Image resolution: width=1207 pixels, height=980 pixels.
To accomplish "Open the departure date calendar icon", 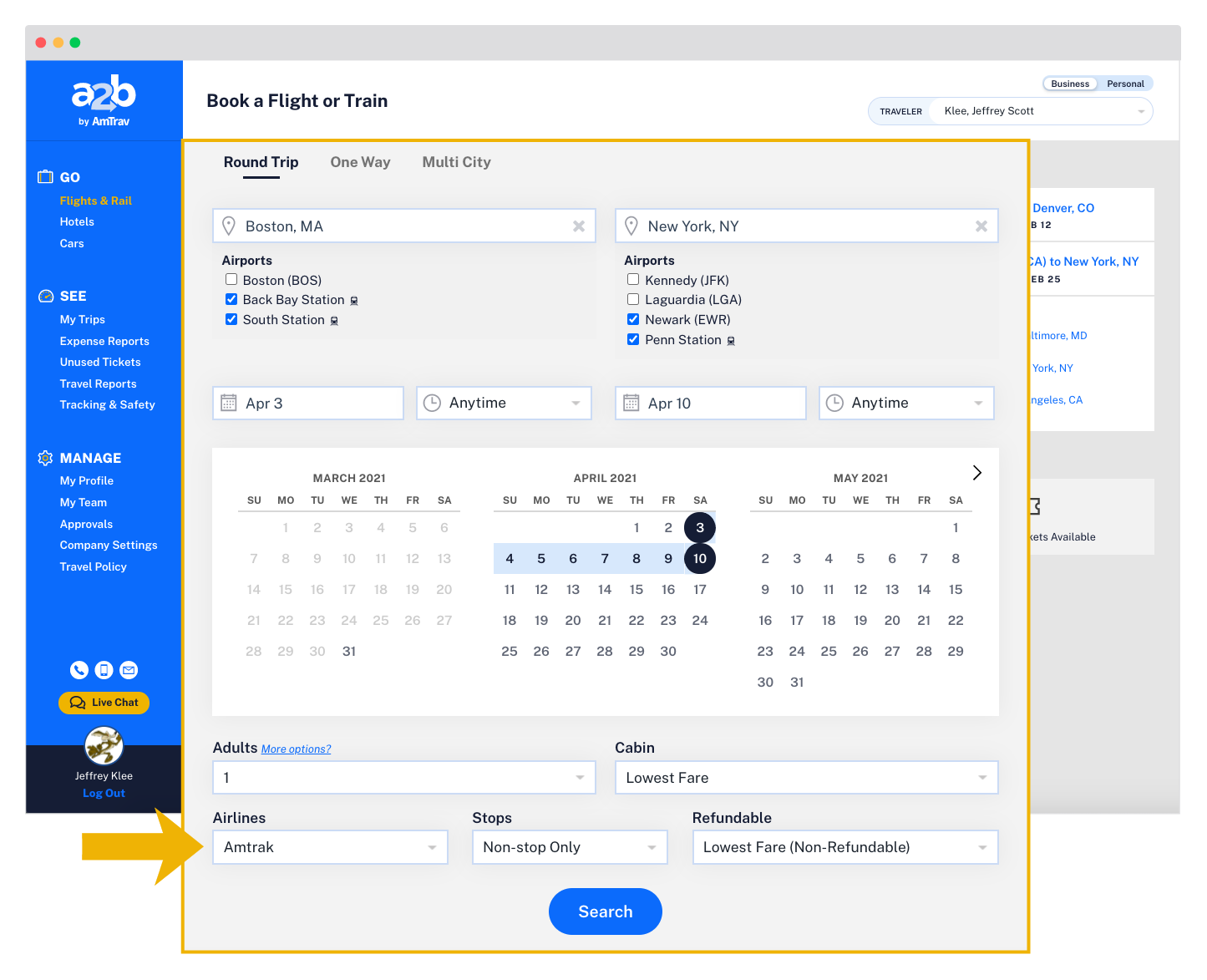I will pyautogui.click(x=229, y=404).
